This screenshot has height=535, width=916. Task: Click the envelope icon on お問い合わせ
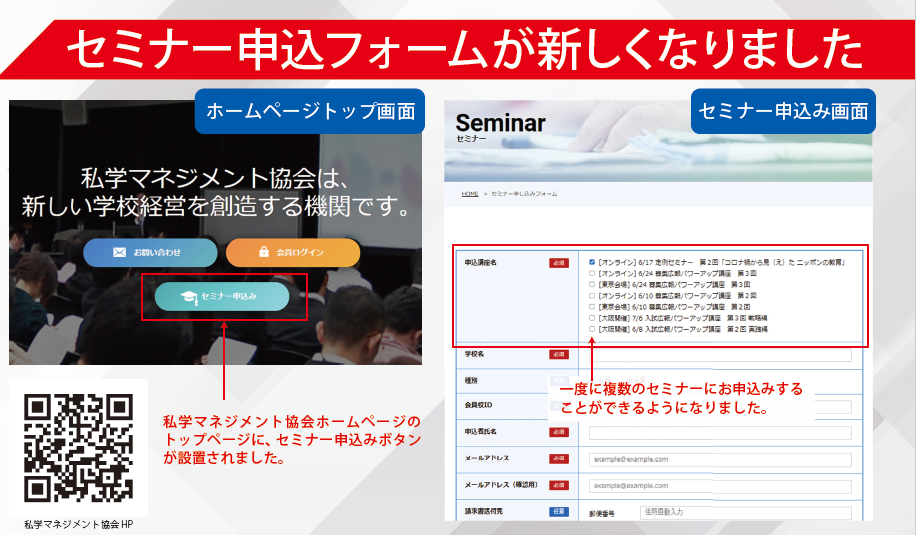point(120,253)
